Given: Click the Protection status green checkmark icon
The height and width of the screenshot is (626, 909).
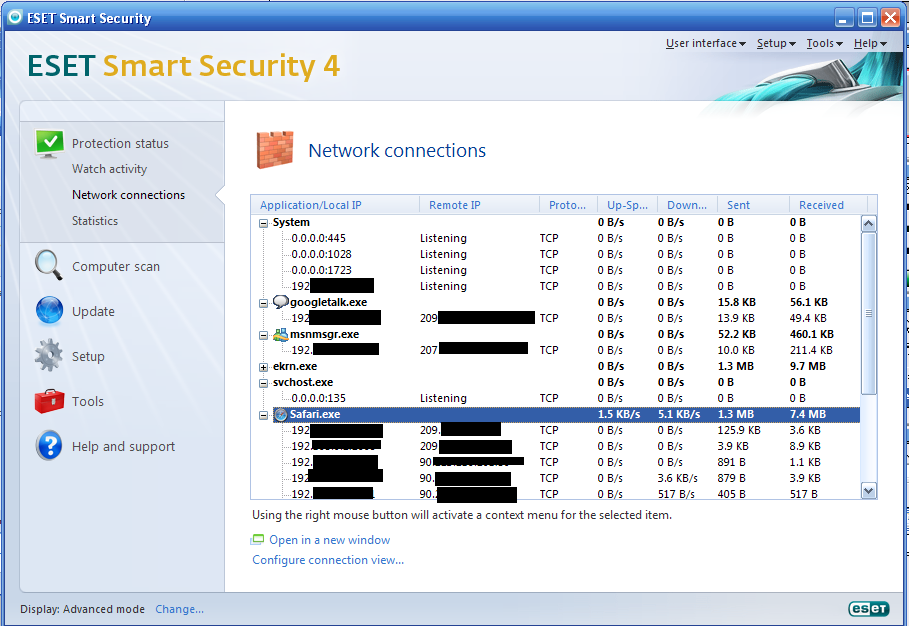Looking at the screenshot, I should click(50, 143).
